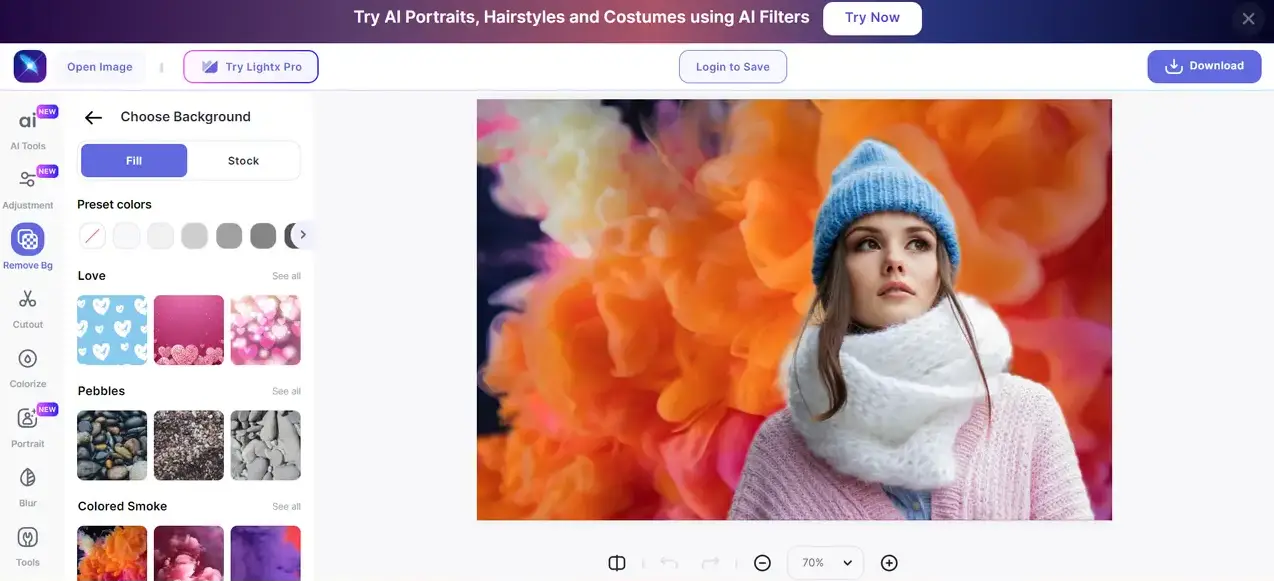Image resolution: width=1274 pixels, height=581 pixels.
Task: Choose the pink colored smoke background
Action: pos(189,553)
